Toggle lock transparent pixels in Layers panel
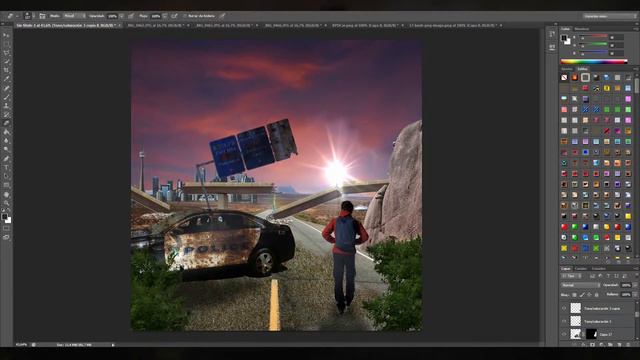The width and height of the screenshot is (640, 360). [x=574, y=295]
